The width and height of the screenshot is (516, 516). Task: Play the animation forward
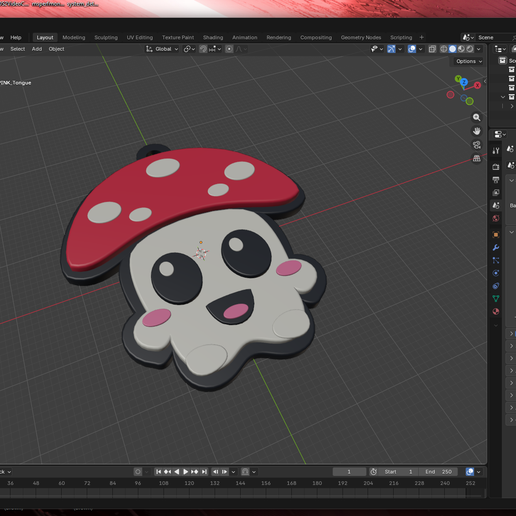(x=186, y=472)
